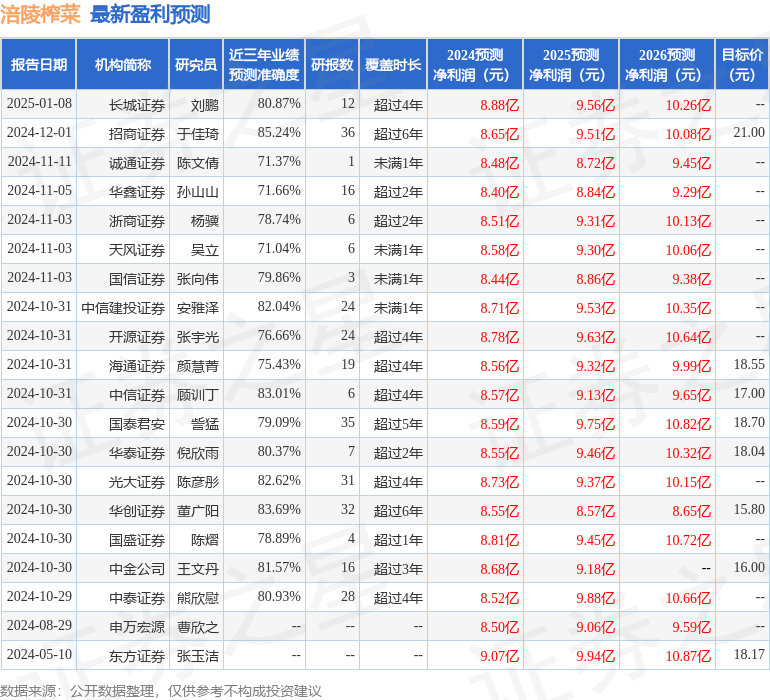Screen dimensions: 770x700
Task: Click researcher name 于佳琦
Action: (x=198, y=134)
